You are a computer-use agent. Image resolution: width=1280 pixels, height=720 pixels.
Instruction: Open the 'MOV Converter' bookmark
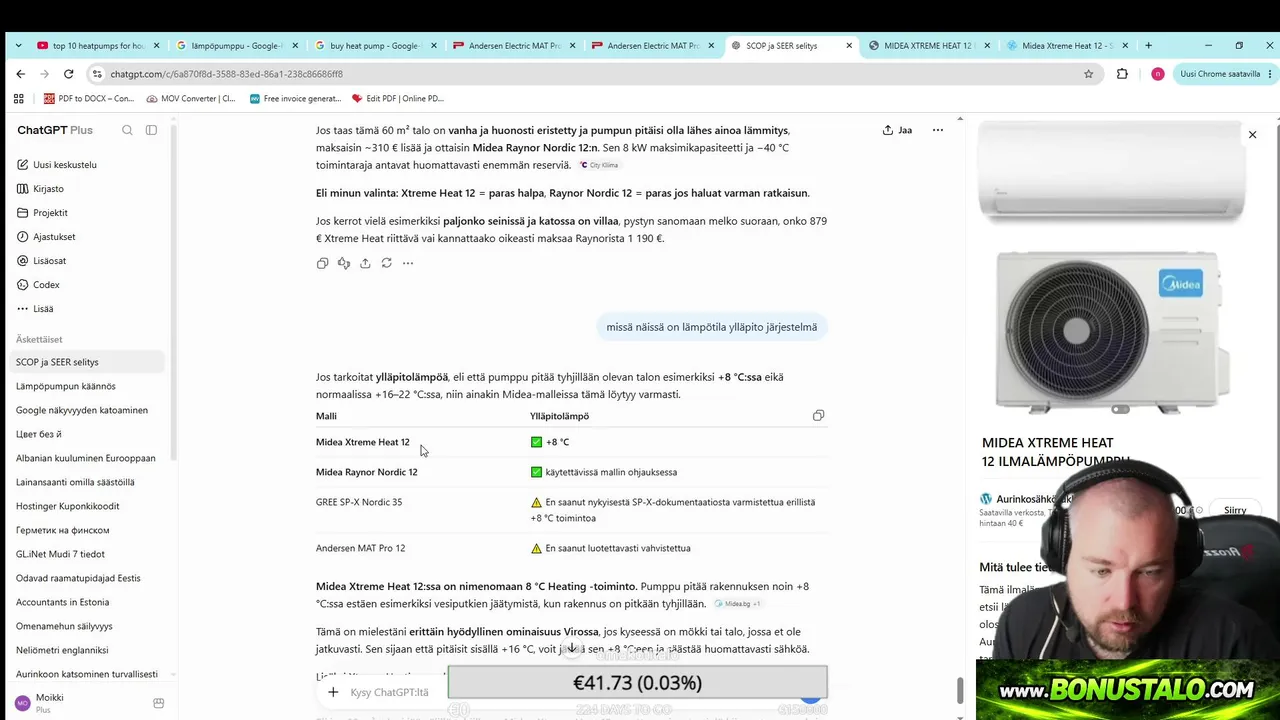click(191, 98)
